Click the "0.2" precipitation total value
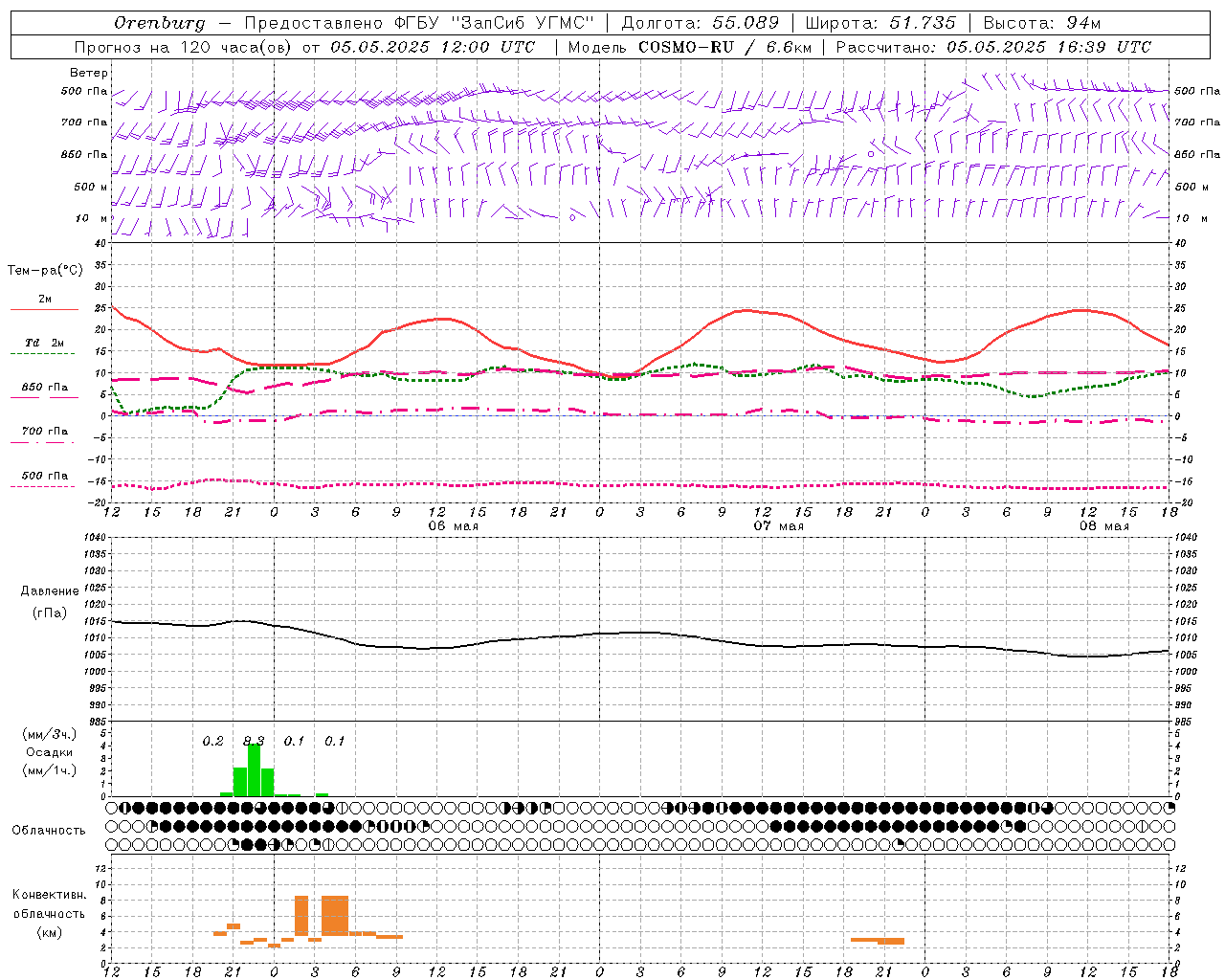This screenshot has height=980, width=1225. 212,741
